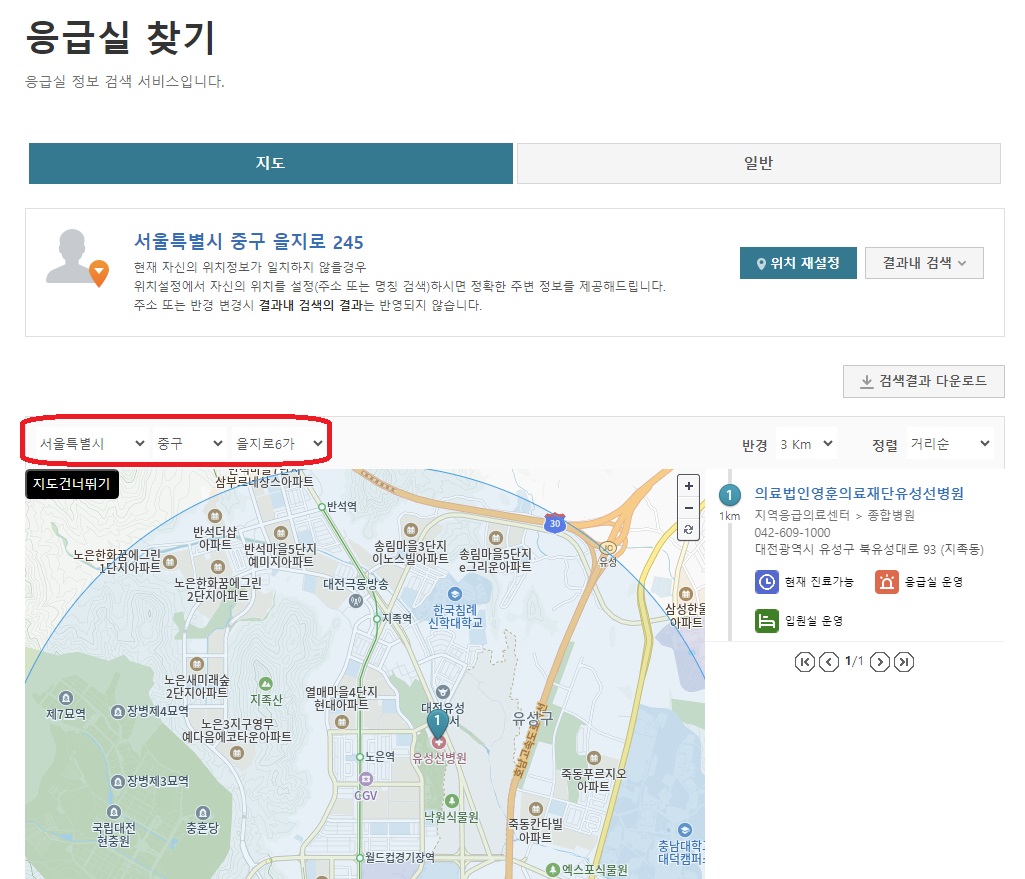Switch to the 지도 tab
The image size is (1025, 879).
coord(271,163)
